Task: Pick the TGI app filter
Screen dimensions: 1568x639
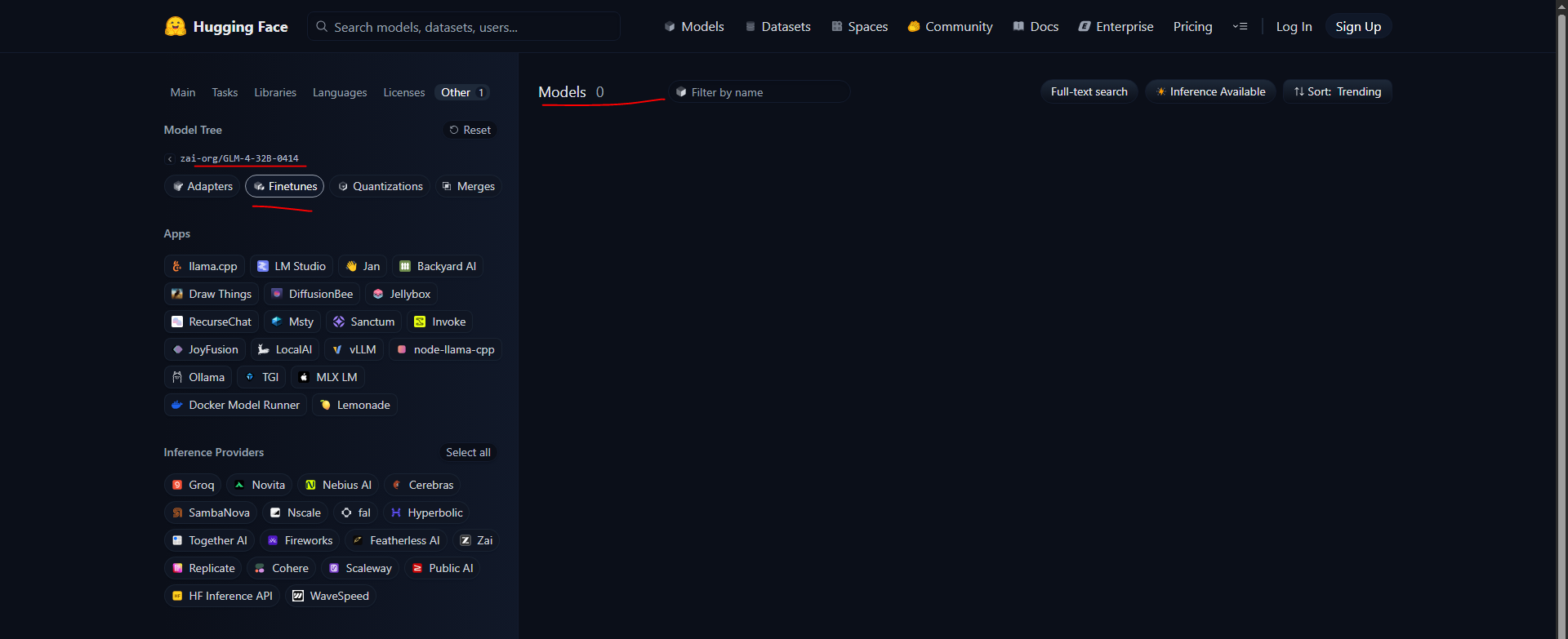Action: [x=261, y=377]
